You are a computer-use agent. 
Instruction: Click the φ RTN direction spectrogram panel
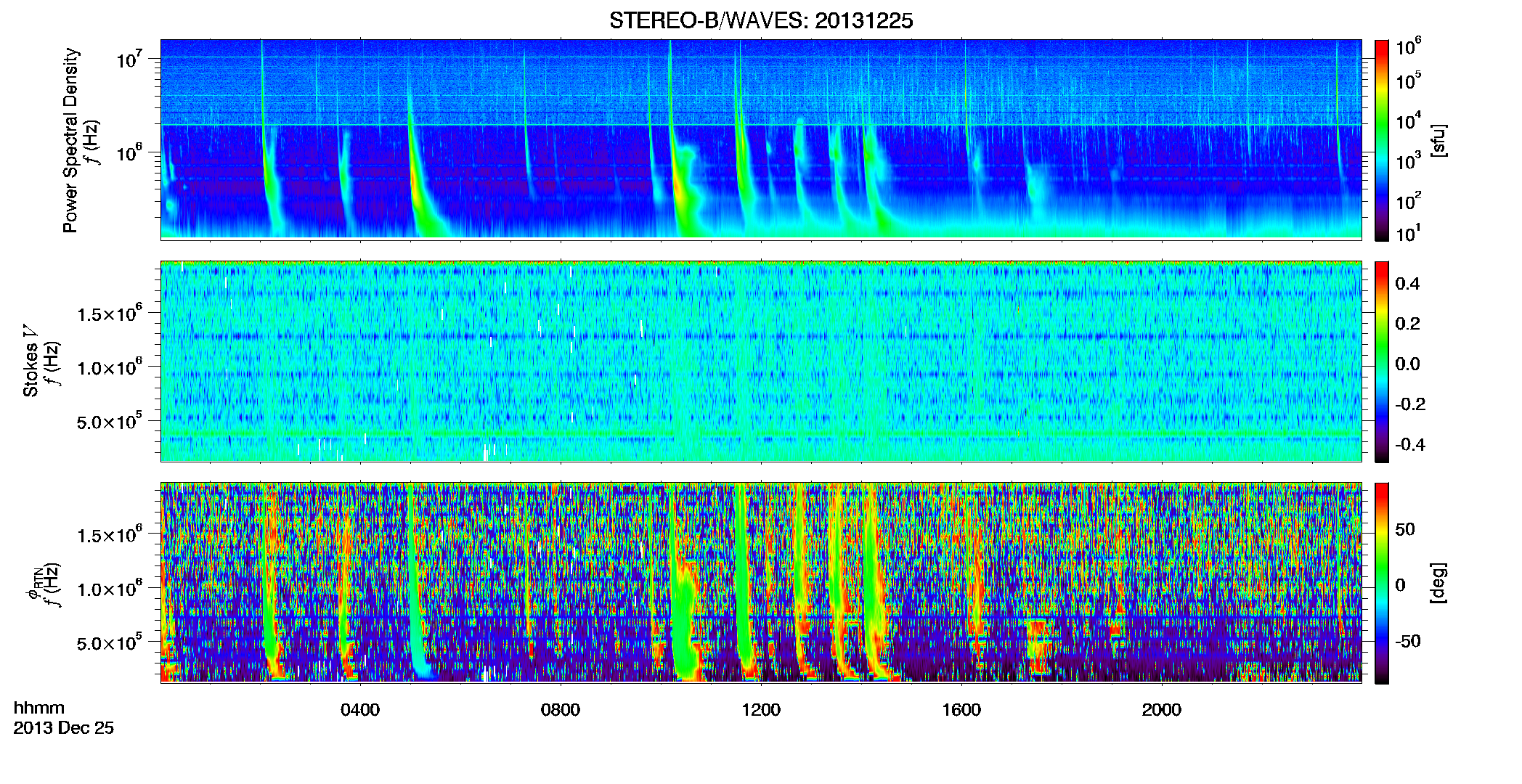(761, 582)
